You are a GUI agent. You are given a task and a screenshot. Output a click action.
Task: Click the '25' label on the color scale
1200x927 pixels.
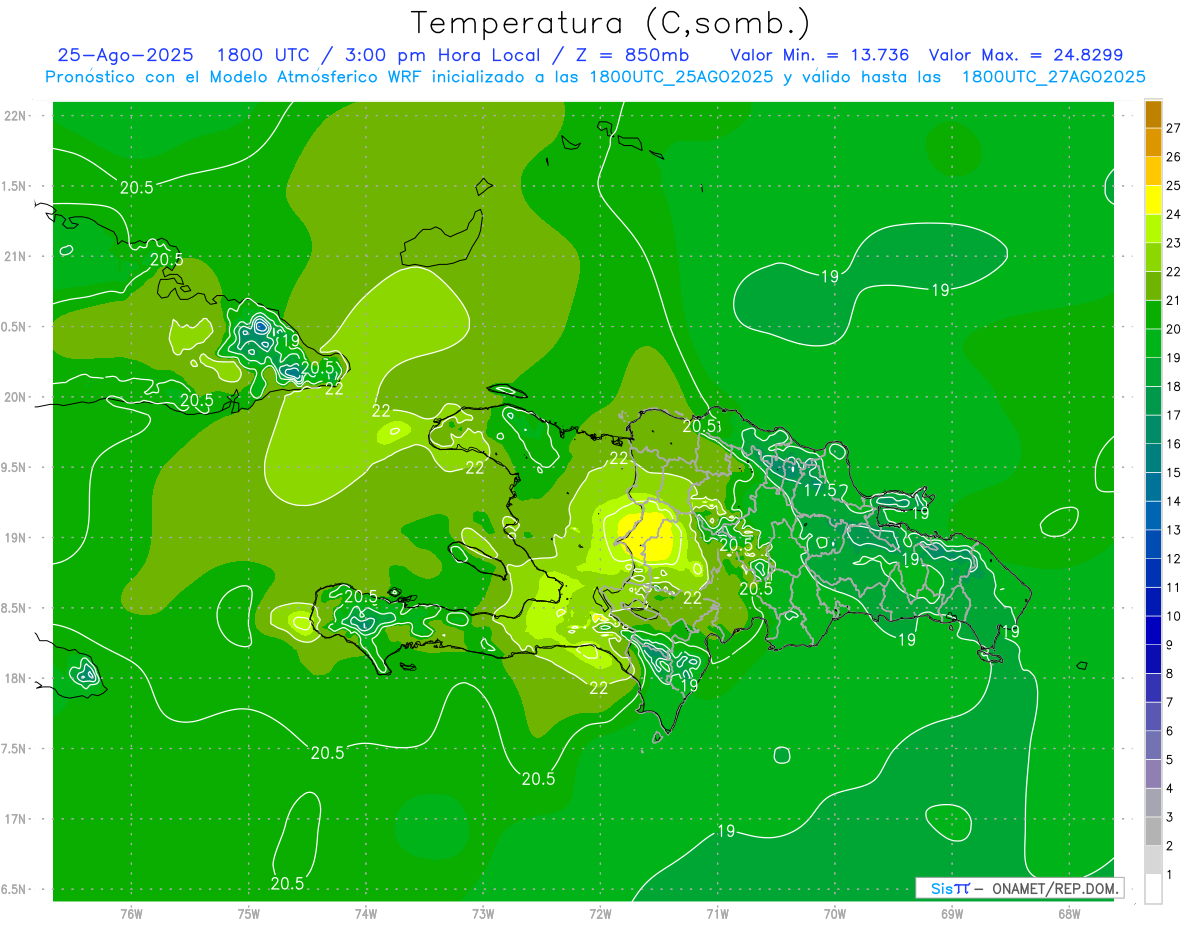pyautogui.click(x=1174, y=185)
